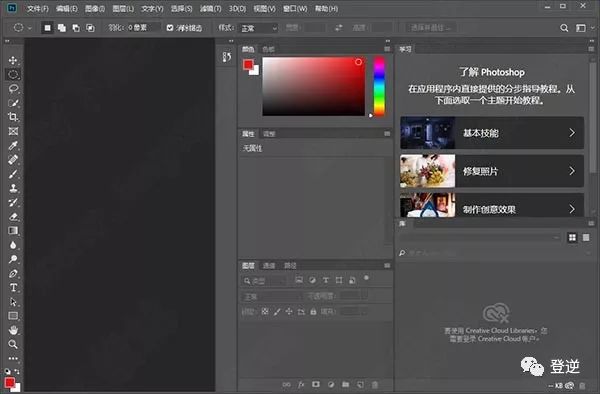Enable Intersect with Selection mode
The height and width of the screenshot is (394, 600).
pyautogui.click(x=90, y=28)
